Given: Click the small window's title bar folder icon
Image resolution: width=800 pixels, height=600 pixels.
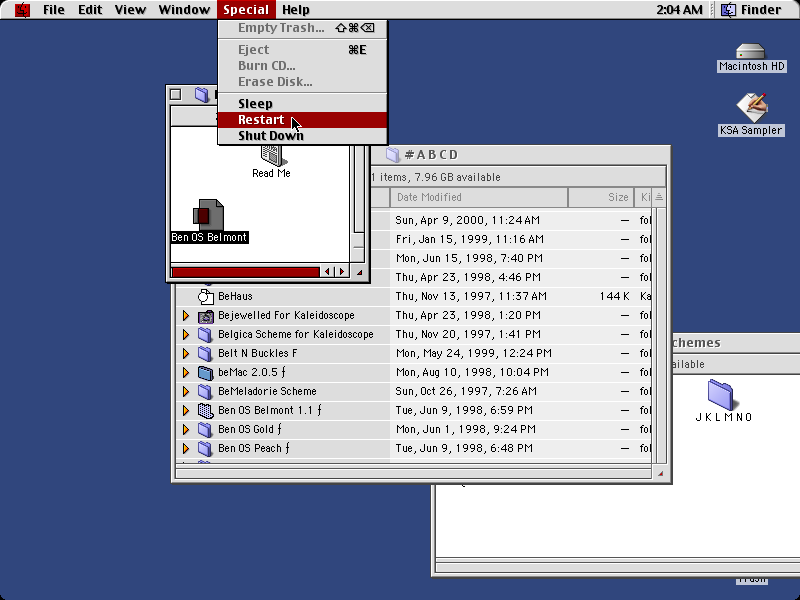Looking at the screenshot, I should pyautogui.click(x=202, y=94).
